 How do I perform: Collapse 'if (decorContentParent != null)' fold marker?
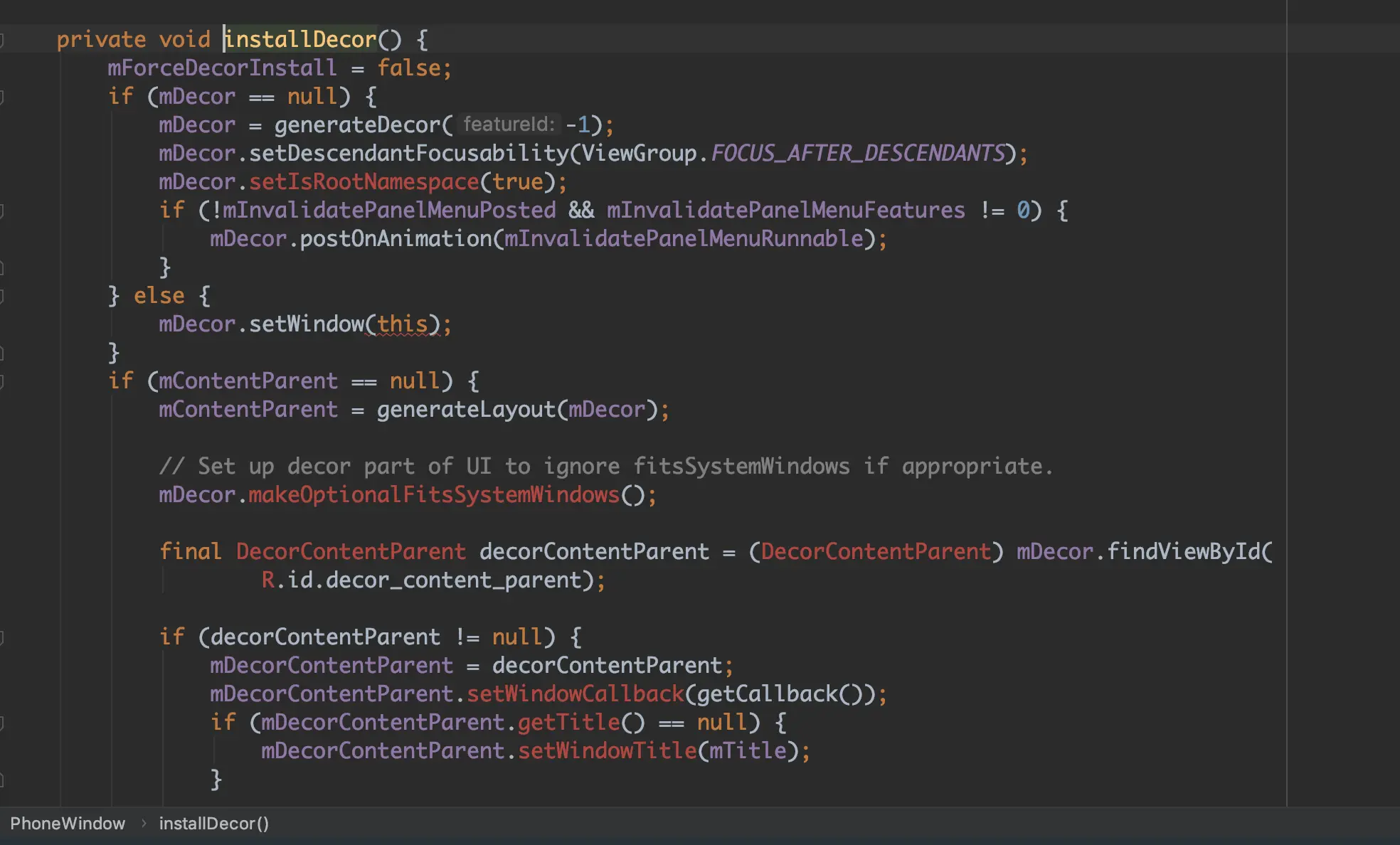[2, 637]
